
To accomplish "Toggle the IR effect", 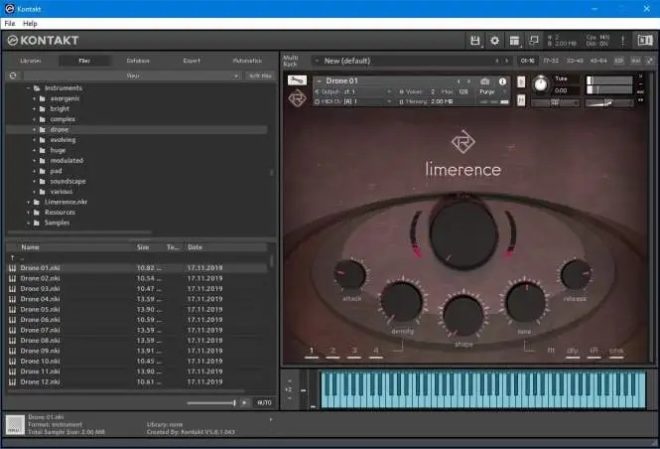I will point(594,352).
